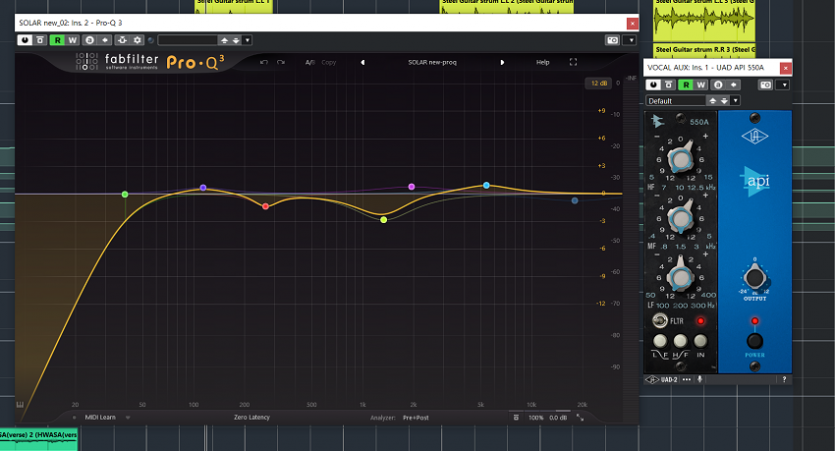Bypass the UAD API 550A plugin with power button
This screenshot has width=835, height=451.
tap(653, 85)
